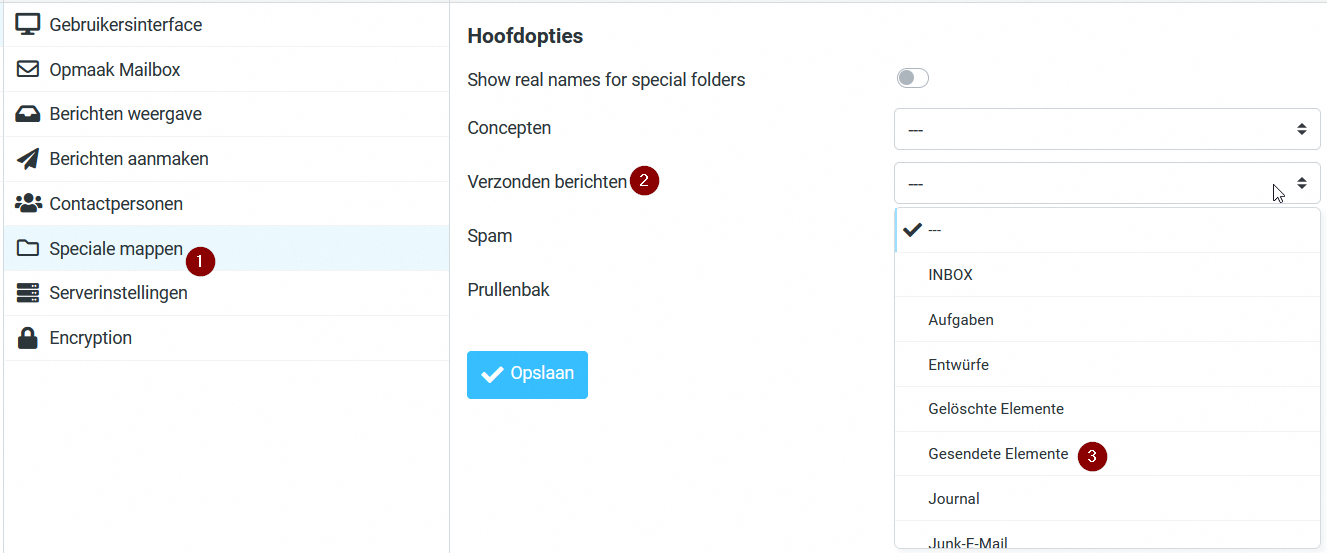
Task: Select the Journal folder option
Action: pos(953,499)
